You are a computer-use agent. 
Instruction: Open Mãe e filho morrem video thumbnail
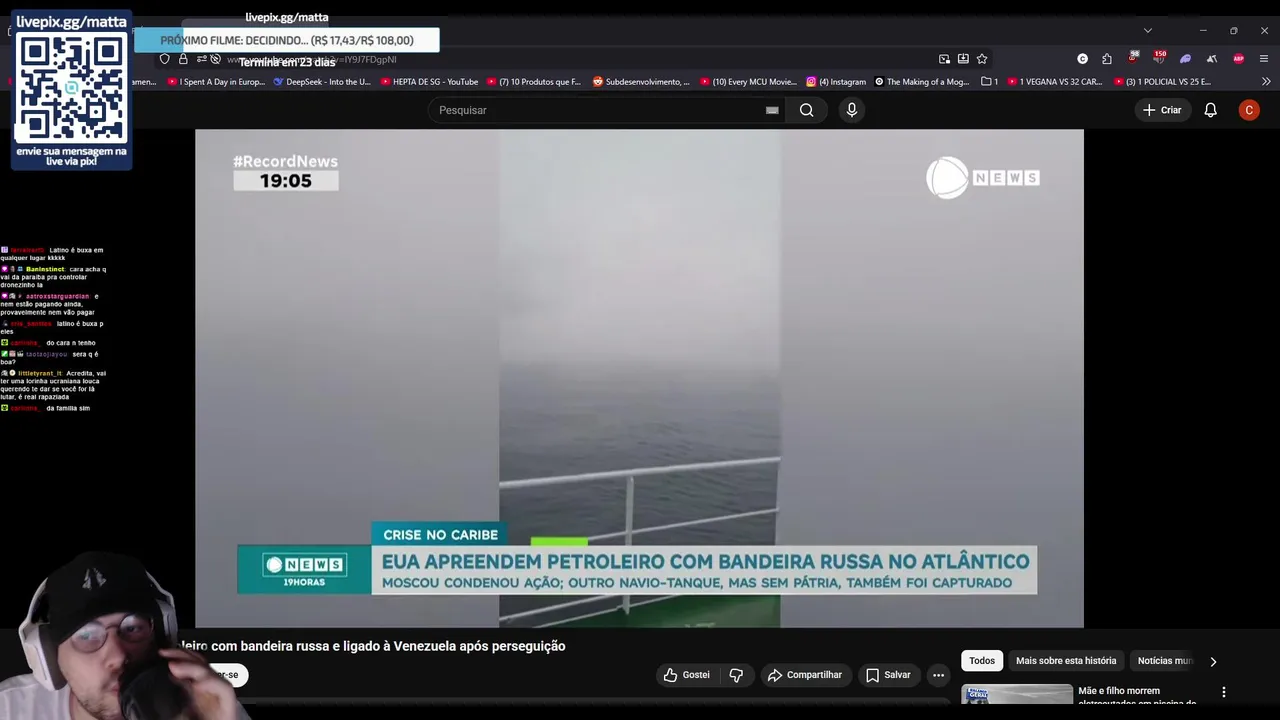pos(1017,694)
